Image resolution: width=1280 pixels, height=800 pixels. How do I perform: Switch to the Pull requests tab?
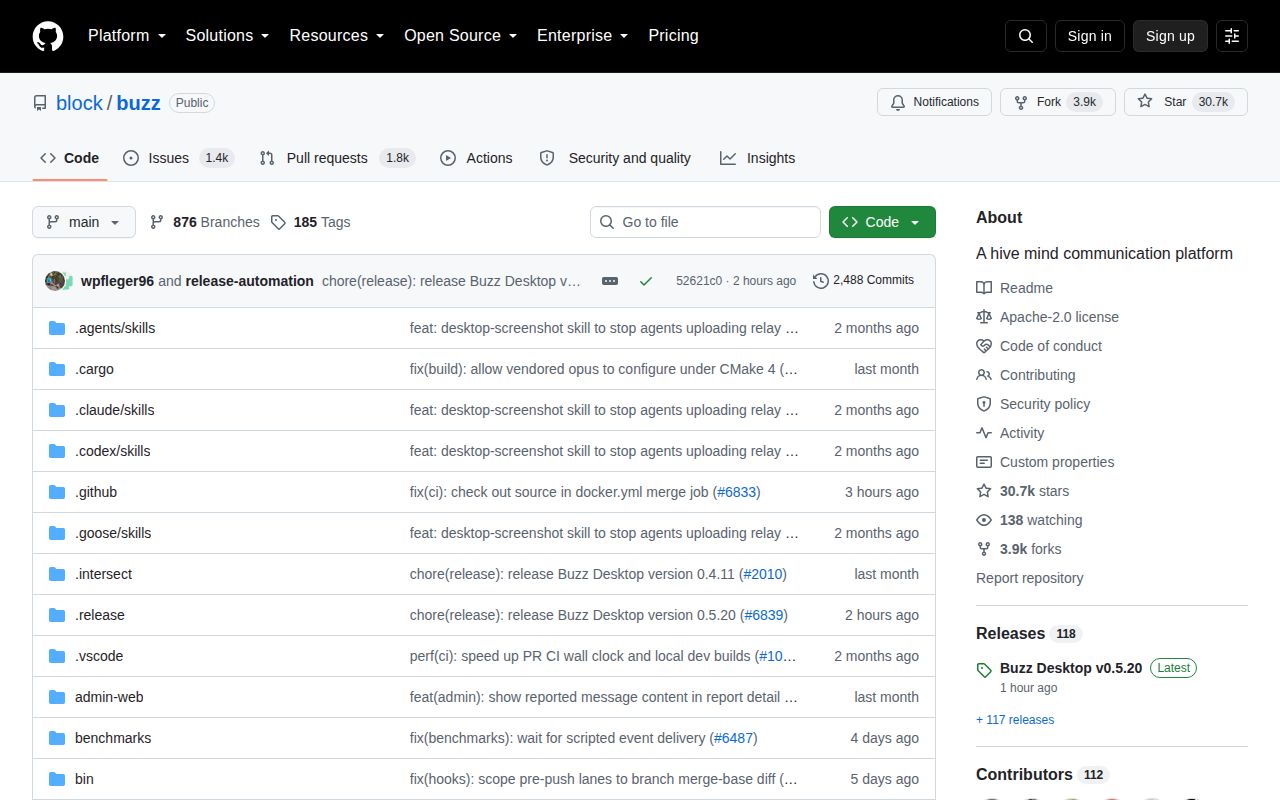point(336,158)
